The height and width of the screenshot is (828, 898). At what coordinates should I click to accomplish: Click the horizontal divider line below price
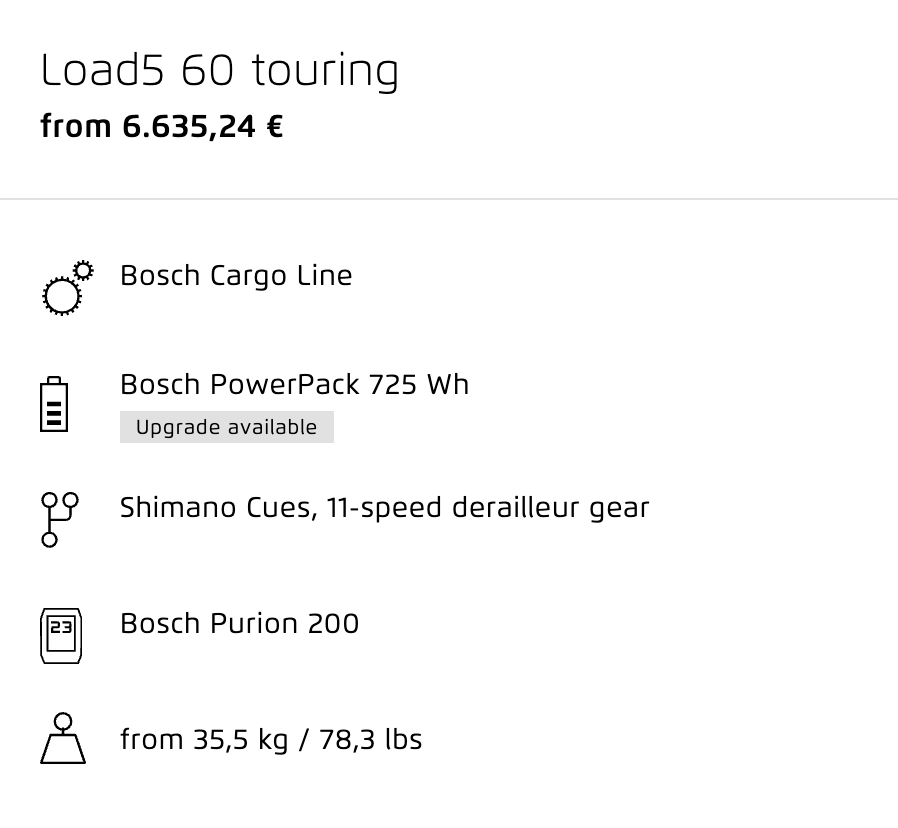449,199
